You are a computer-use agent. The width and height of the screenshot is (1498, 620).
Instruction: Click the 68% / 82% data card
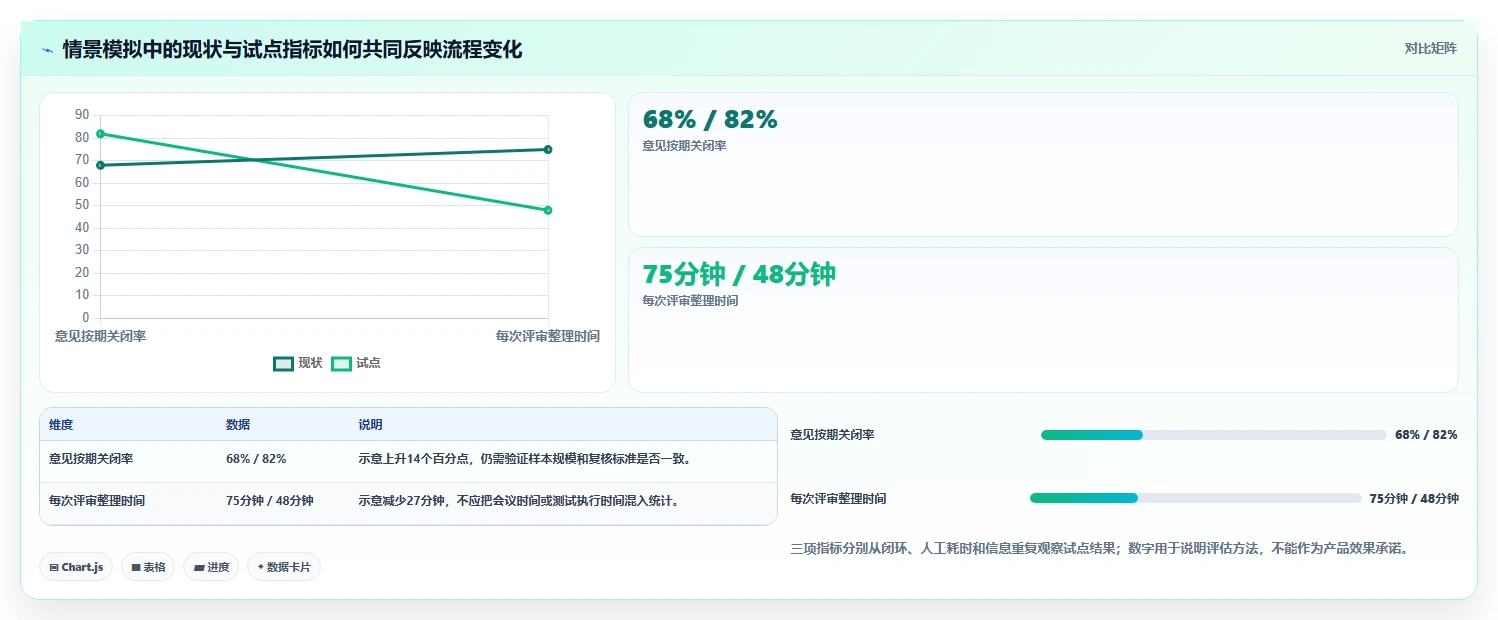[x=1043, y=164]
